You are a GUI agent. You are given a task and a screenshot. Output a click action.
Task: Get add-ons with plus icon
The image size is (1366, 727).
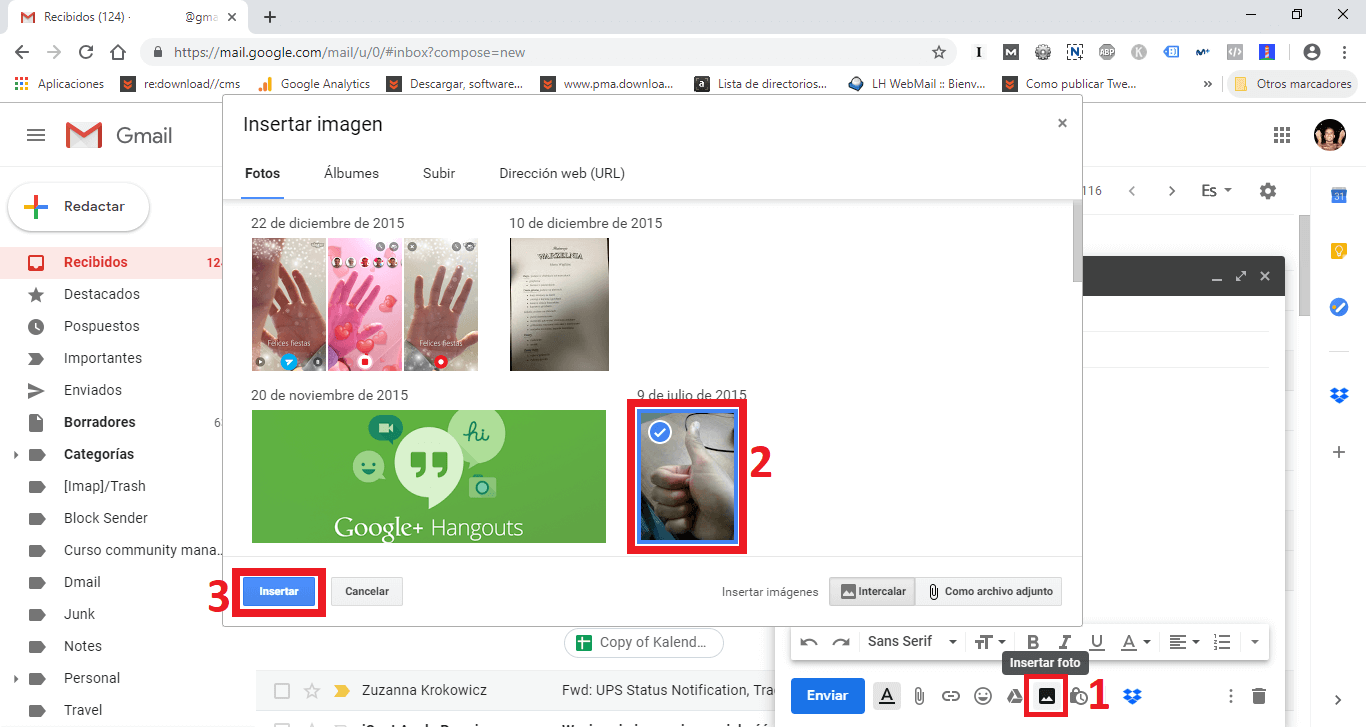1339,452
